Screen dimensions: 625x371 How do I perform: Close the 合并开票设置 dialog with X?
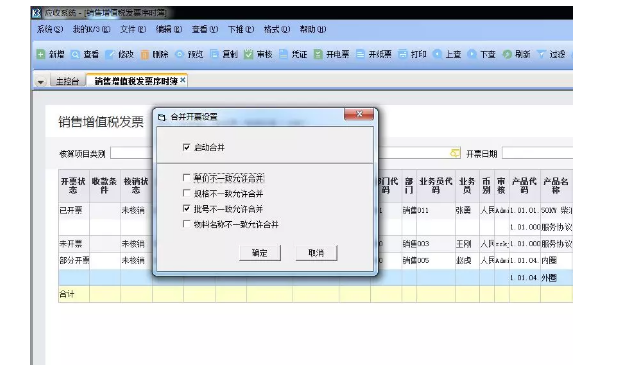359,114
